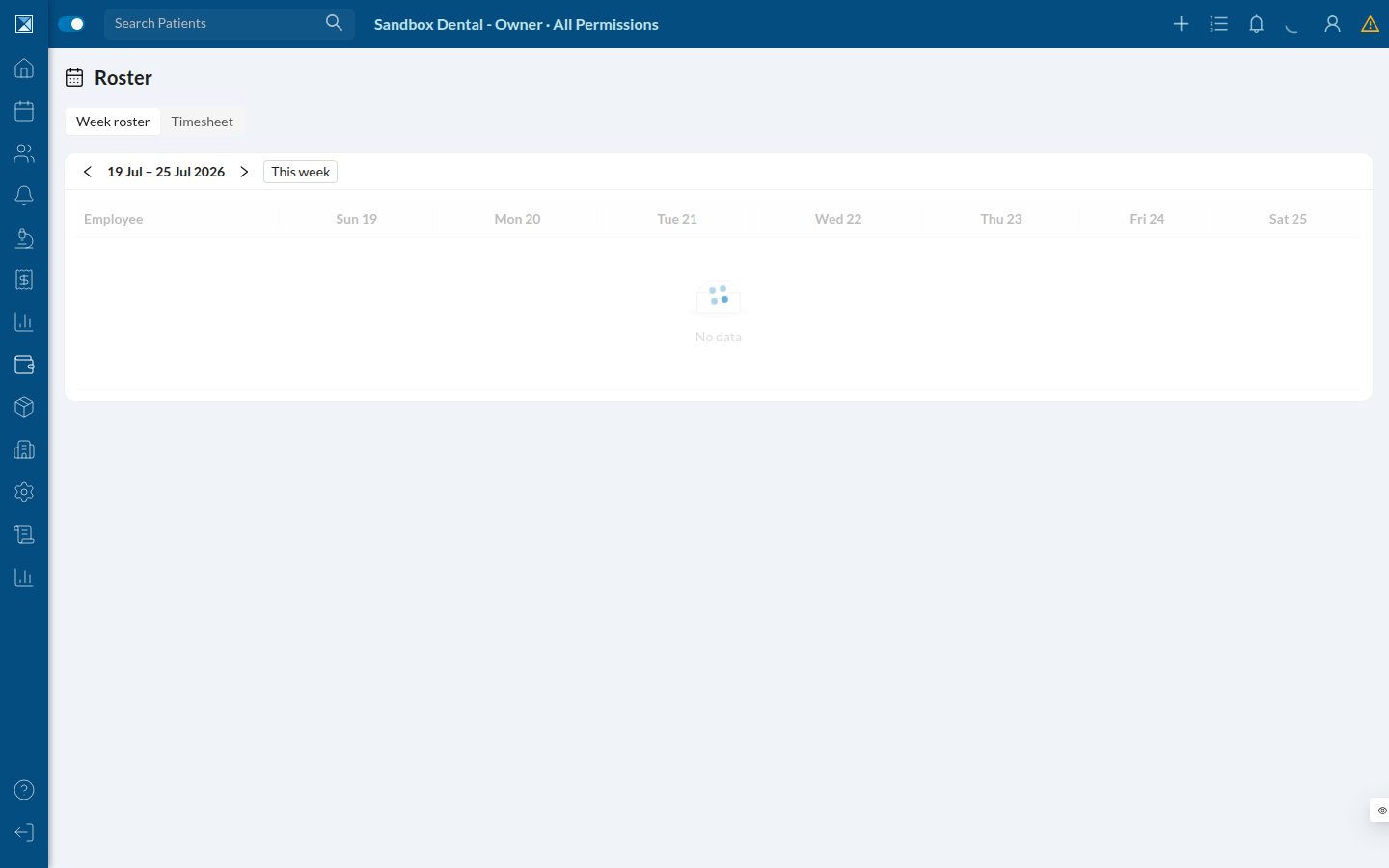Viewport: 1389px width, 868px height.
Task: Open the settings gear in sidebar
Action: (24, 492)
